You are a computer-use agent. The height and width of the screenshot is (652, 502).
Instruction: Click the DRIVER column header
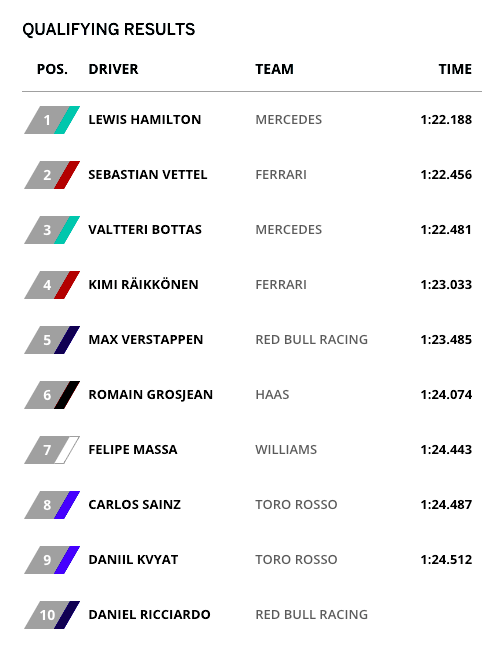(x=113, y=69)
